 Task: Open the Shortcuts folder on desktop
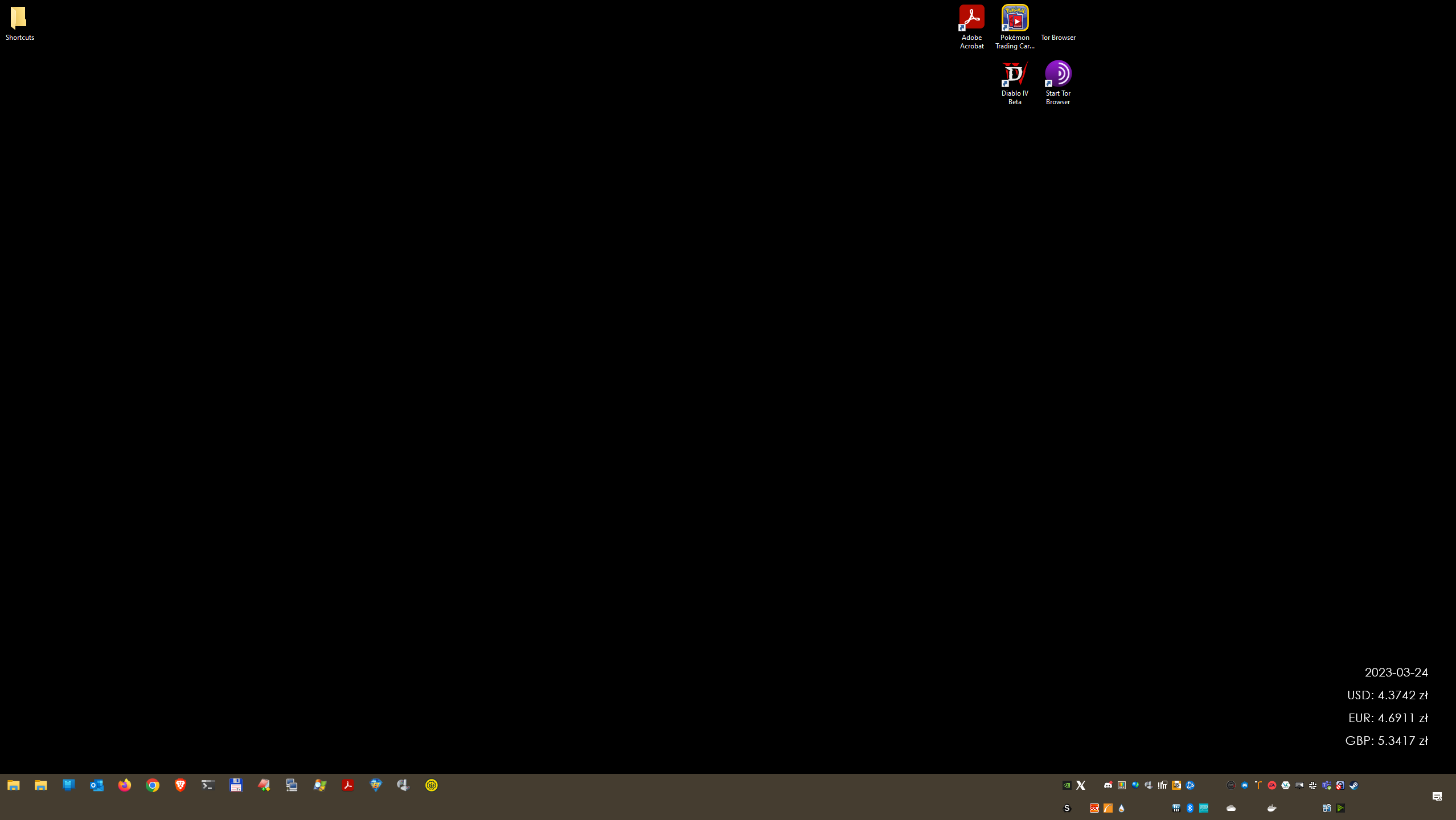19,23
